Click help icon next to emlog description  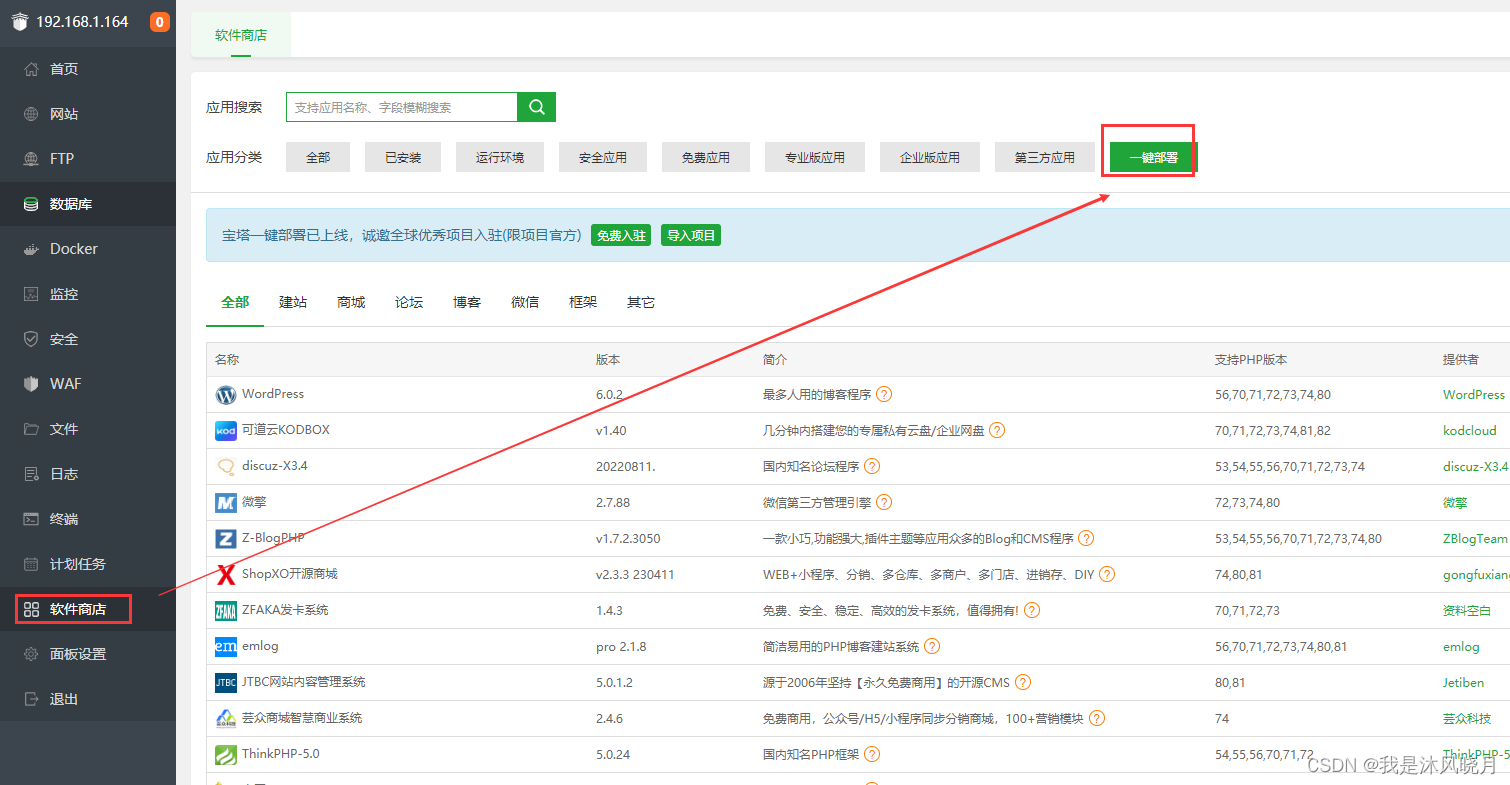click(x=932, y=646)
